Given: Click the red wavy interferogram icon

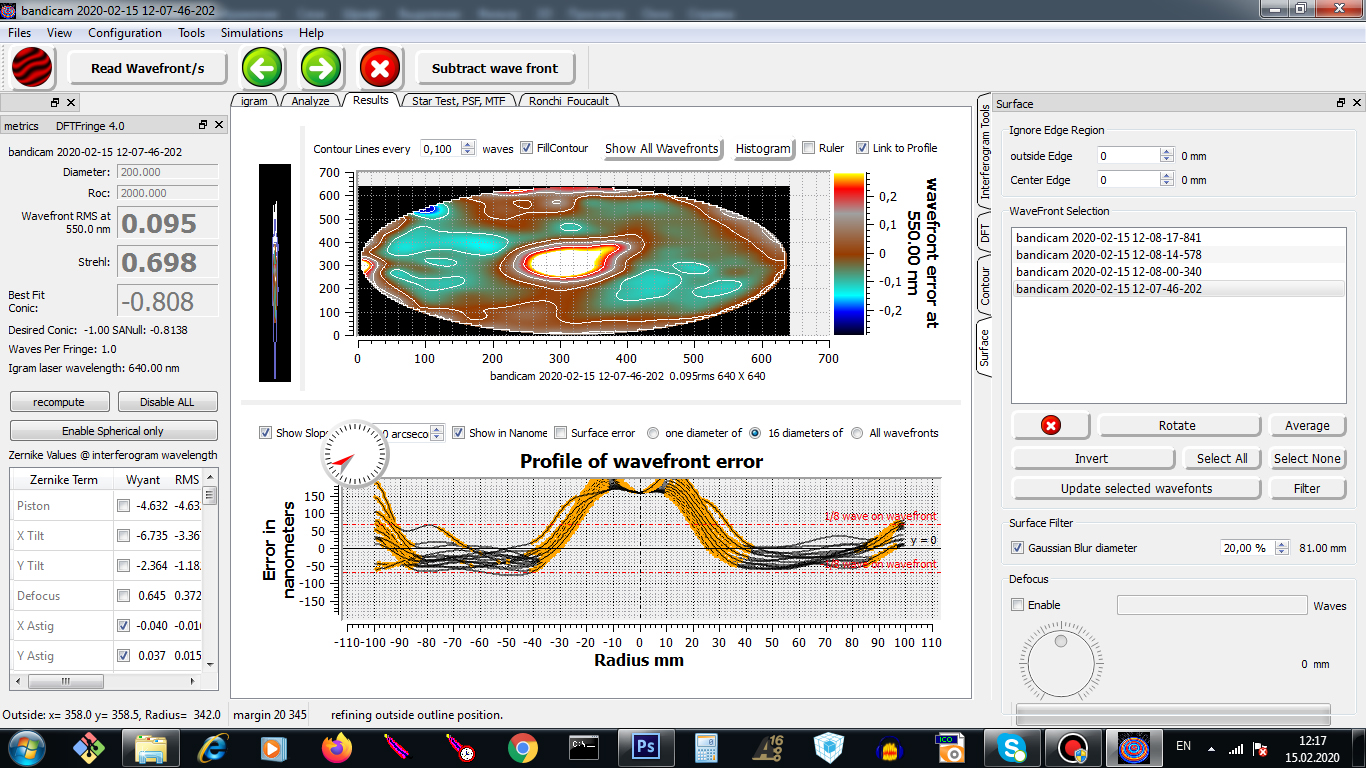Looking at the screenshot, I should [32, 69].
